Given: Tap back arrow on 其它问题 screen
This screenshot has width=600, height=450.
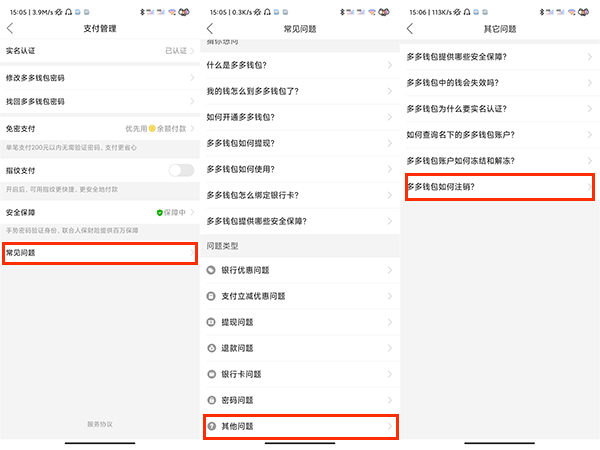Looking at the screenshot, I should point(410,28).
